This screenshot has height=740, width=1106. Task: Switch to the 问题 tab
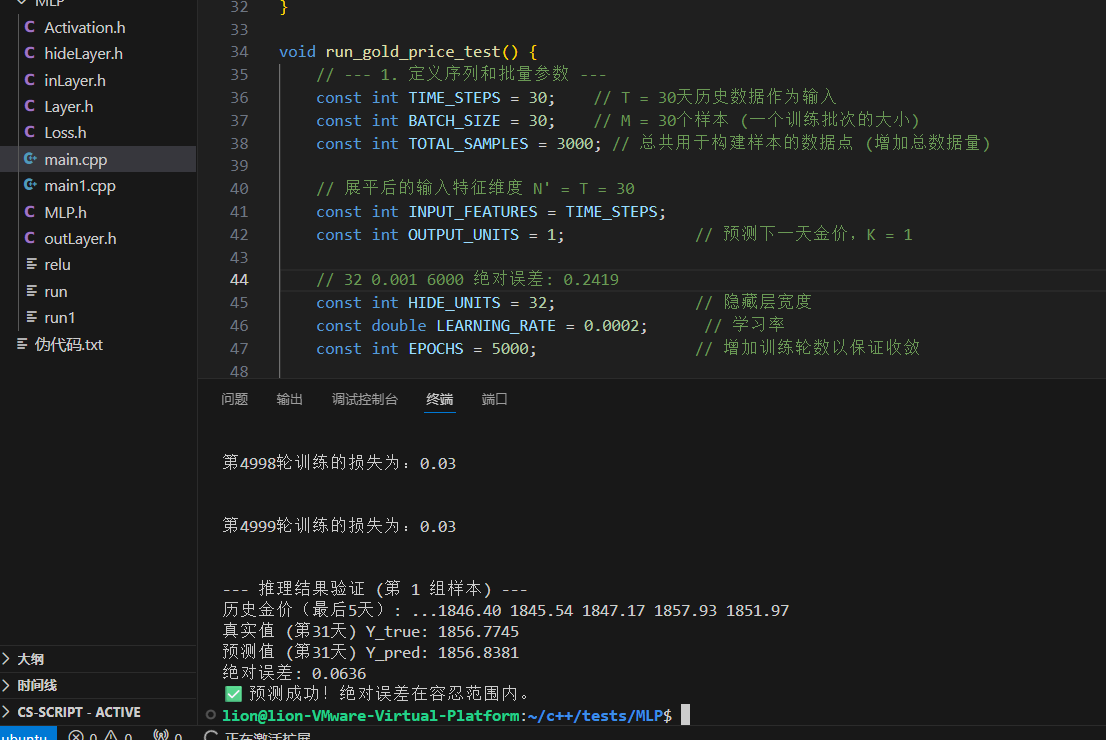coord(234,398)
